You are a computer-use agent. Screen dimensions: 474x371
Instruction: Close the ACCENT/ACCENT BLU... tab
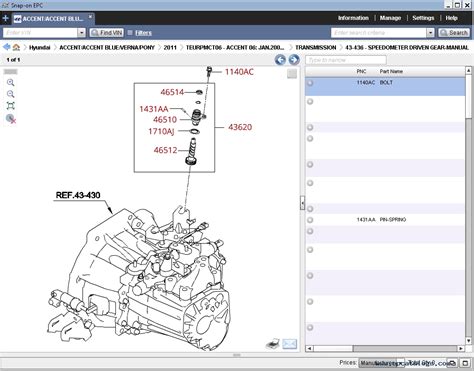pyautogui.click(x=90, y=16)
